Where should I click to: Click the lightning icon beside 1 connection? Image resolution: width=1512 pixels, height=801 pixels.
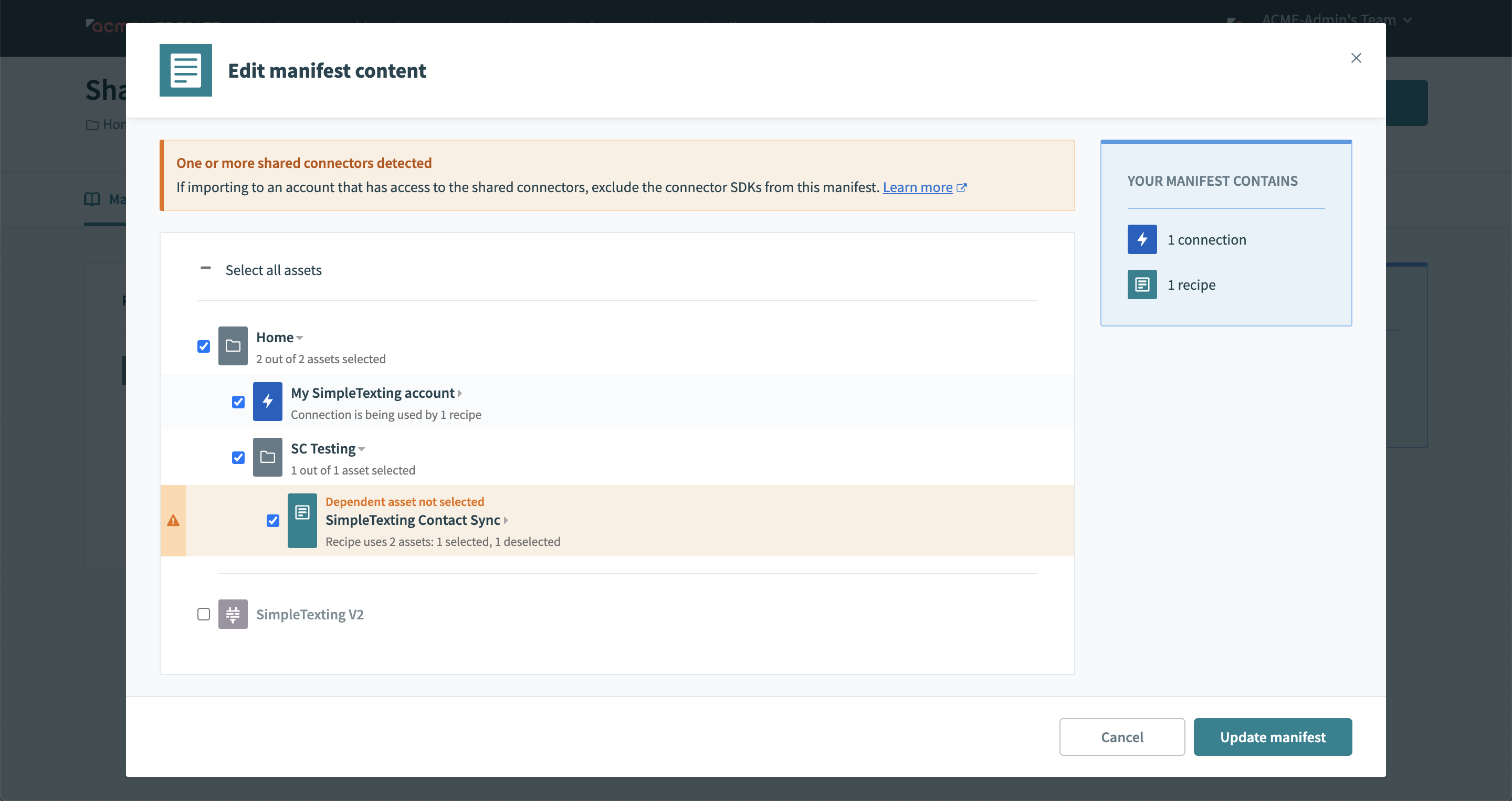click(x=1142, y=239)
